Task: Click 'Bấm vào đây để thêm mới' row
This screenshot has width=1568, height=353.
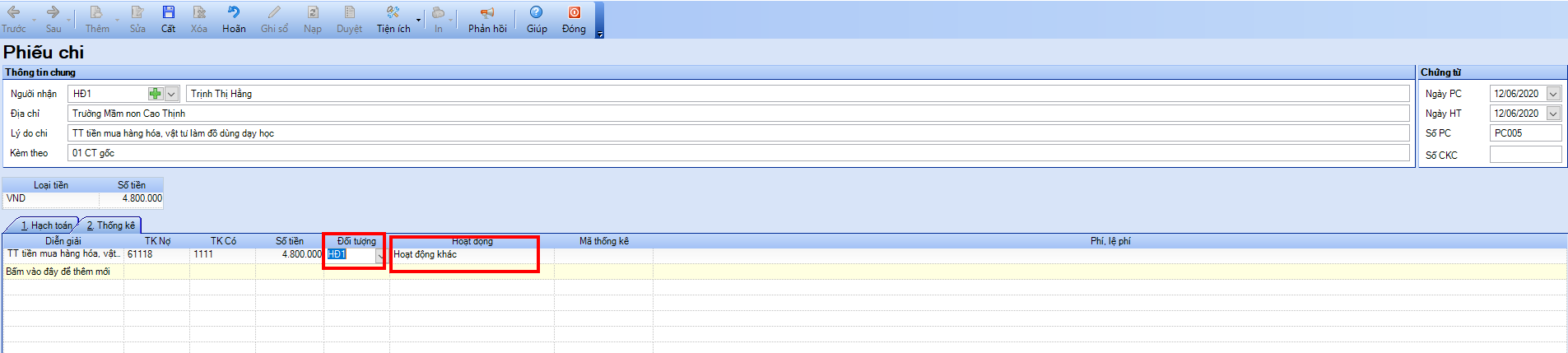Action: pos(58,272)
